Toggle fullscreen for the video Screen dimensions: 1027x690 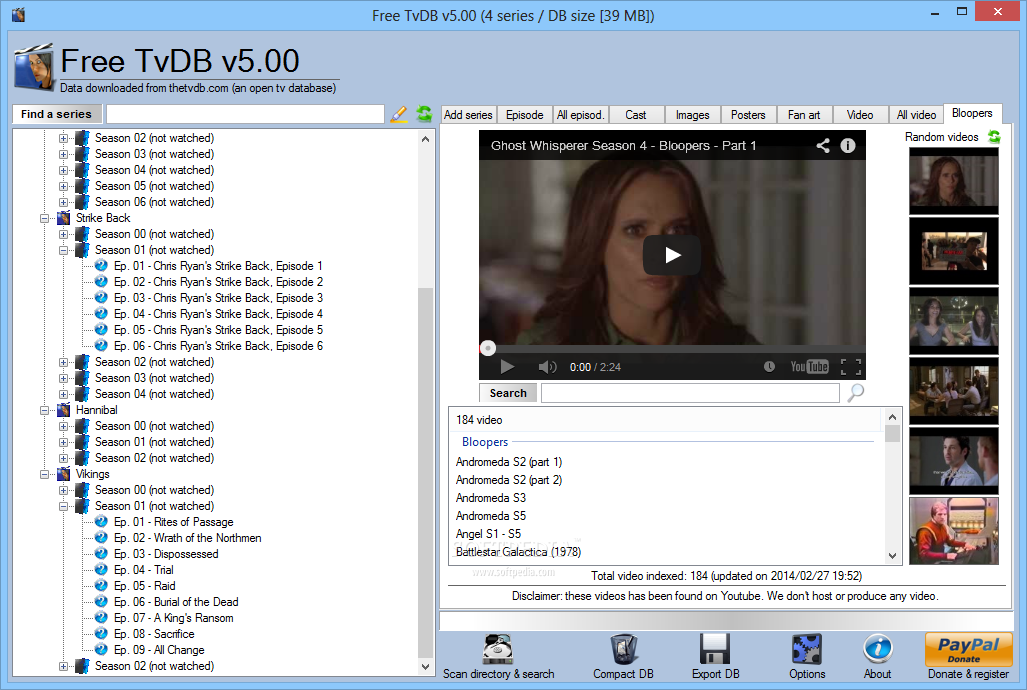(851, 366)
